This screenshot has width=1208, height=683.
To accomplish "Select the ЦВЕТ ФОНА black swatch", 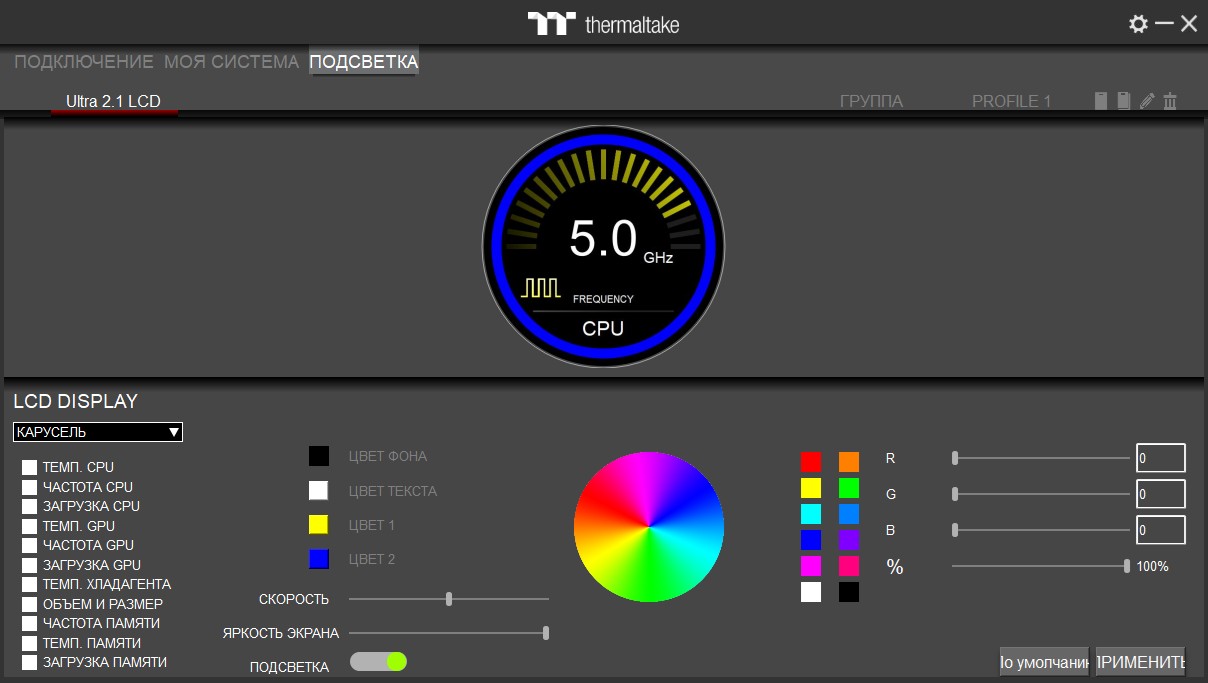I will coord(319,456).
